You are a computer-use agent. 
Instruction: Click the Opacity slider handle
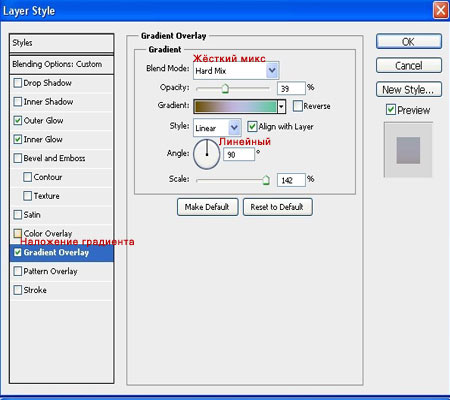[x=225, y=88]
